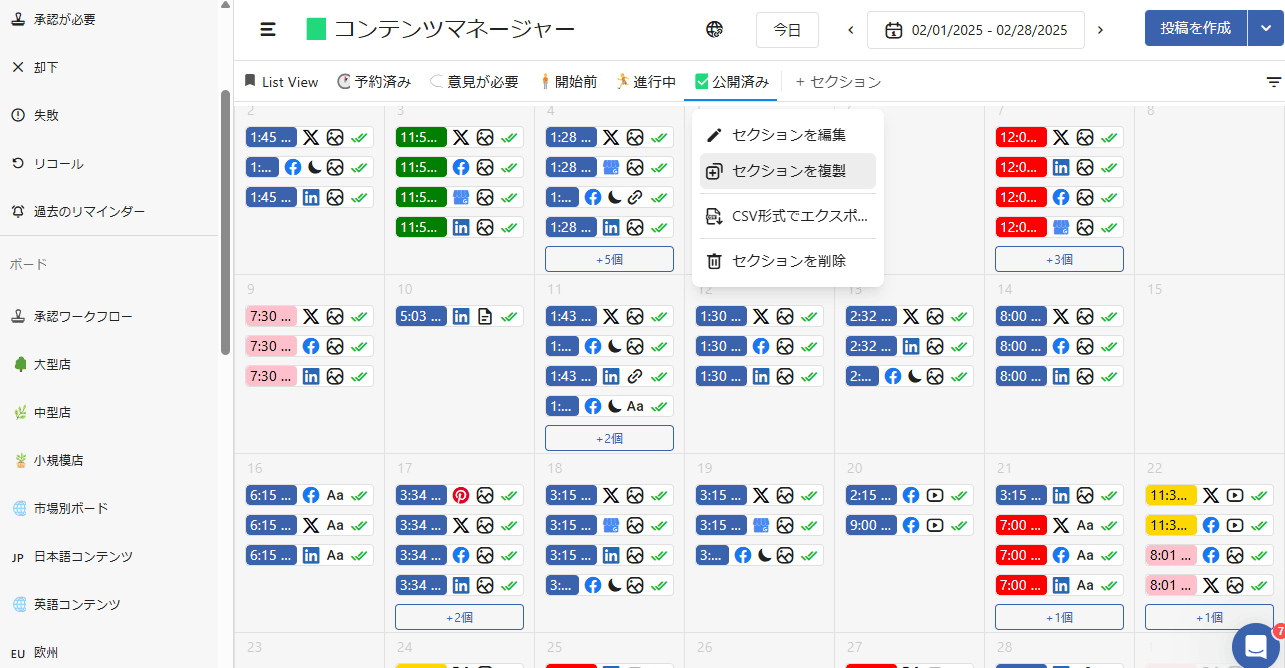
Task: Open the globe timezone icon
Action: [x=714, y=30]
